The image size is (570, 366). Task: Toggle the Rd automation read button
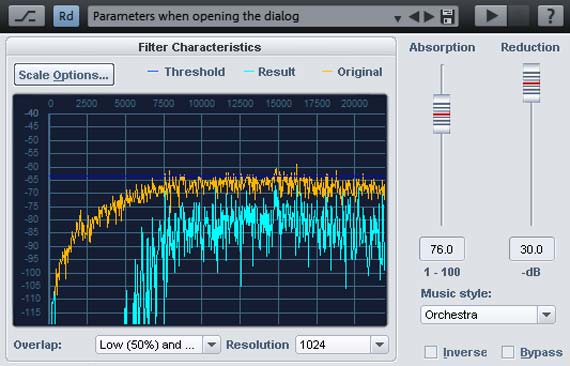[66, 16]
